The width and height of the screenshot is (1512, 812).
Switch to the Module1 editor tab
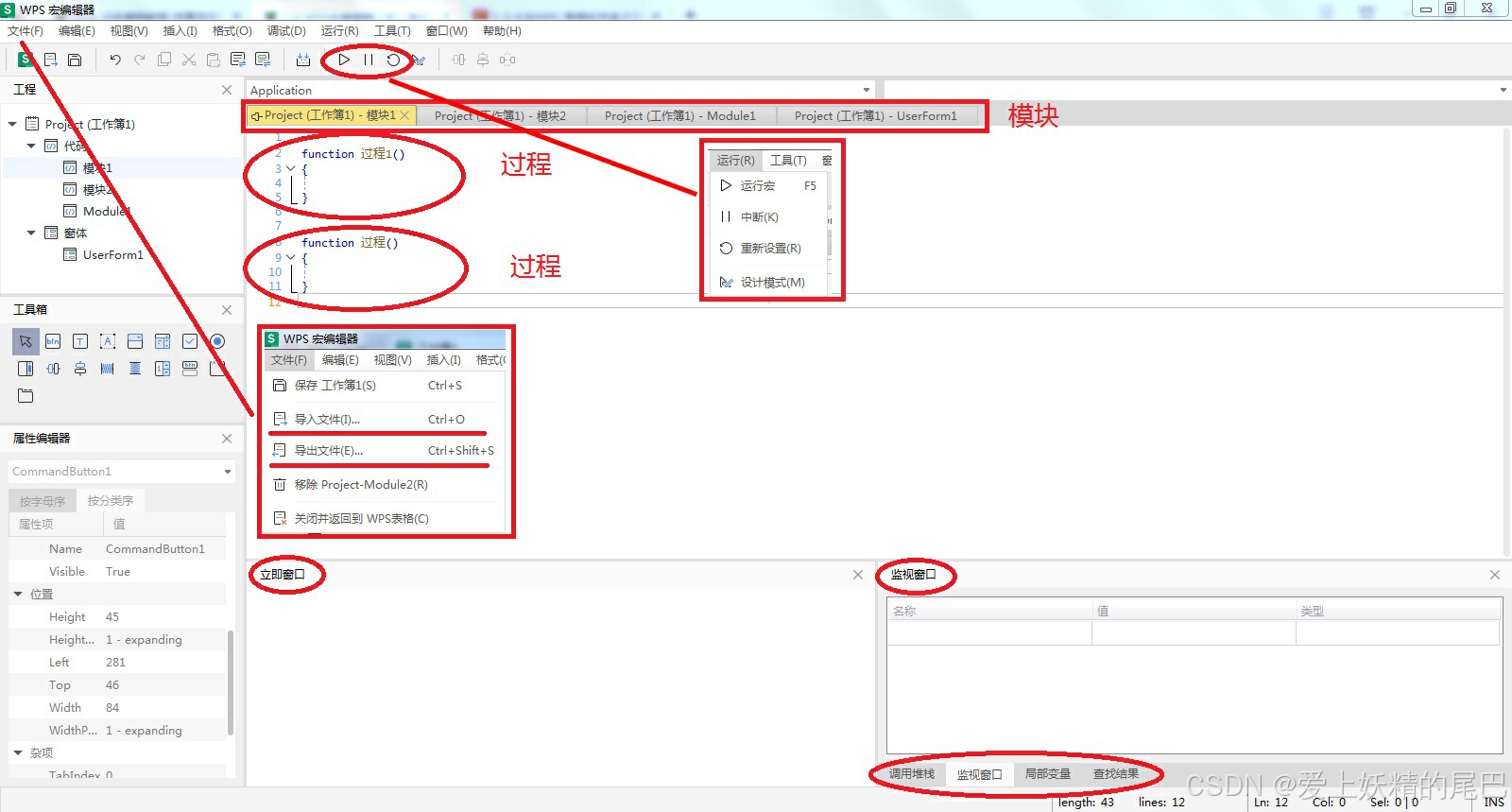[x=680, y=115]
